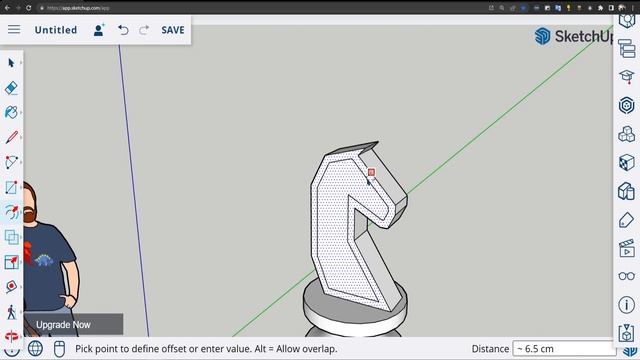Click the Distance measurement field
Image resolution: width=640 pixels, height=360 pixels.
(x=564, y=349)
